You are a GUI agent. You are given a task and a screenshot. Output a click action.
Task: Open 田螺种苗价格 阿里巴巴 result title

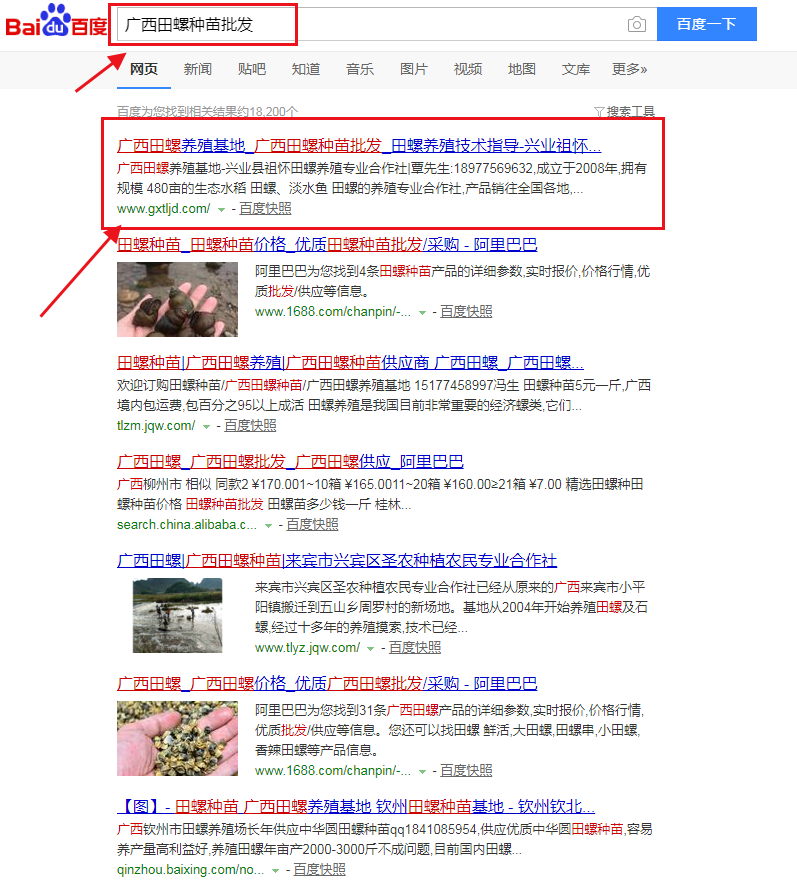coord(327,244)
